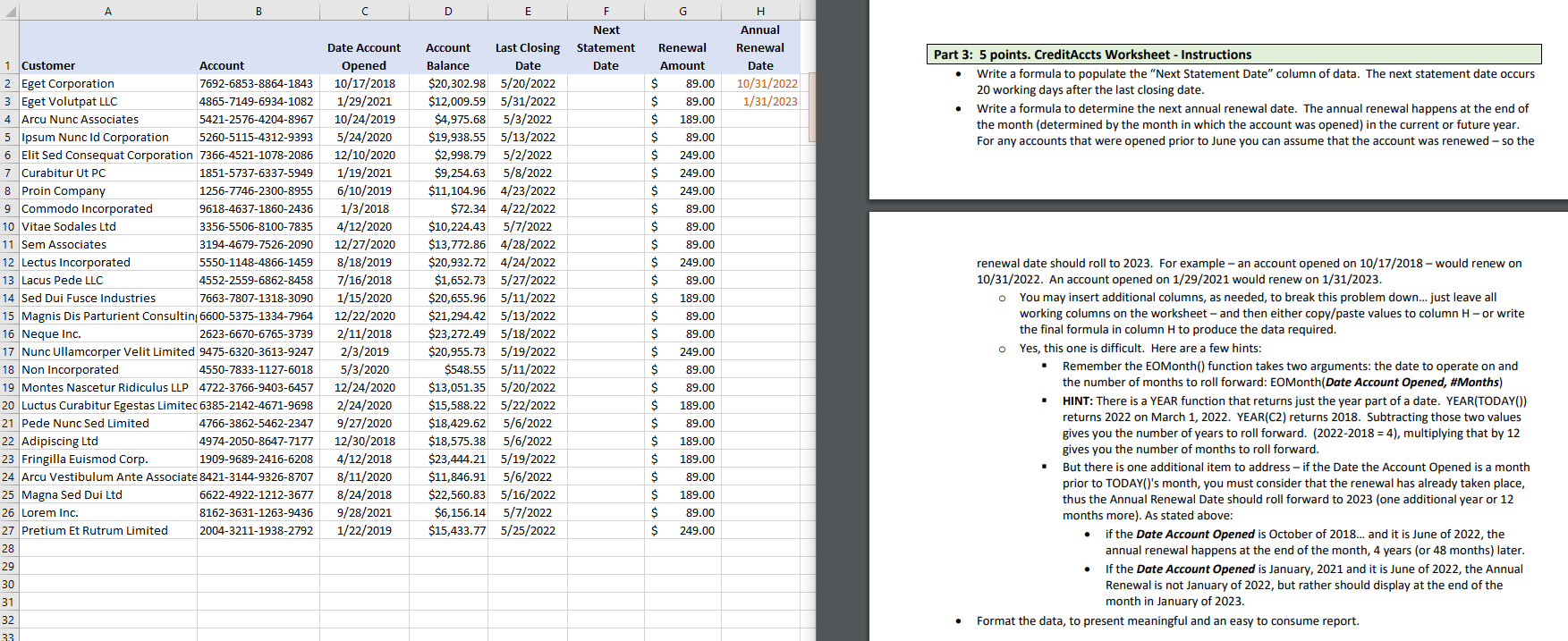Select column E header

pyautogui.click(x=528, y=11)
